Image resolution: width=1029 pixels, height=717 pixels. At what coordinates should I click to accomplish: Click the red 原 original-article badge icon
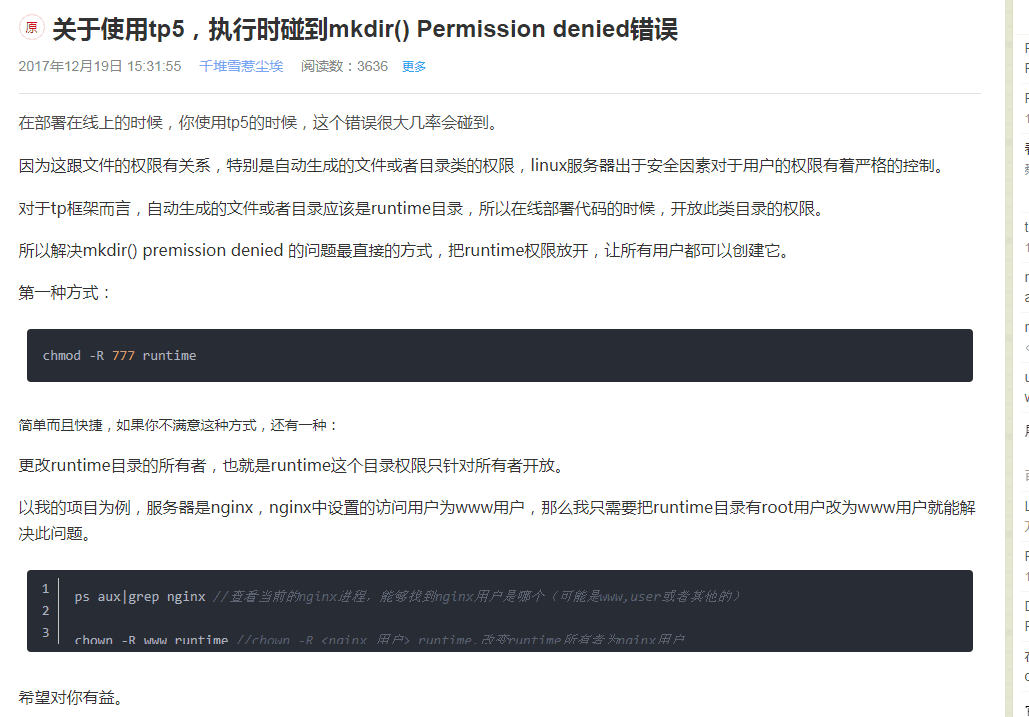[x=31, y=28]
